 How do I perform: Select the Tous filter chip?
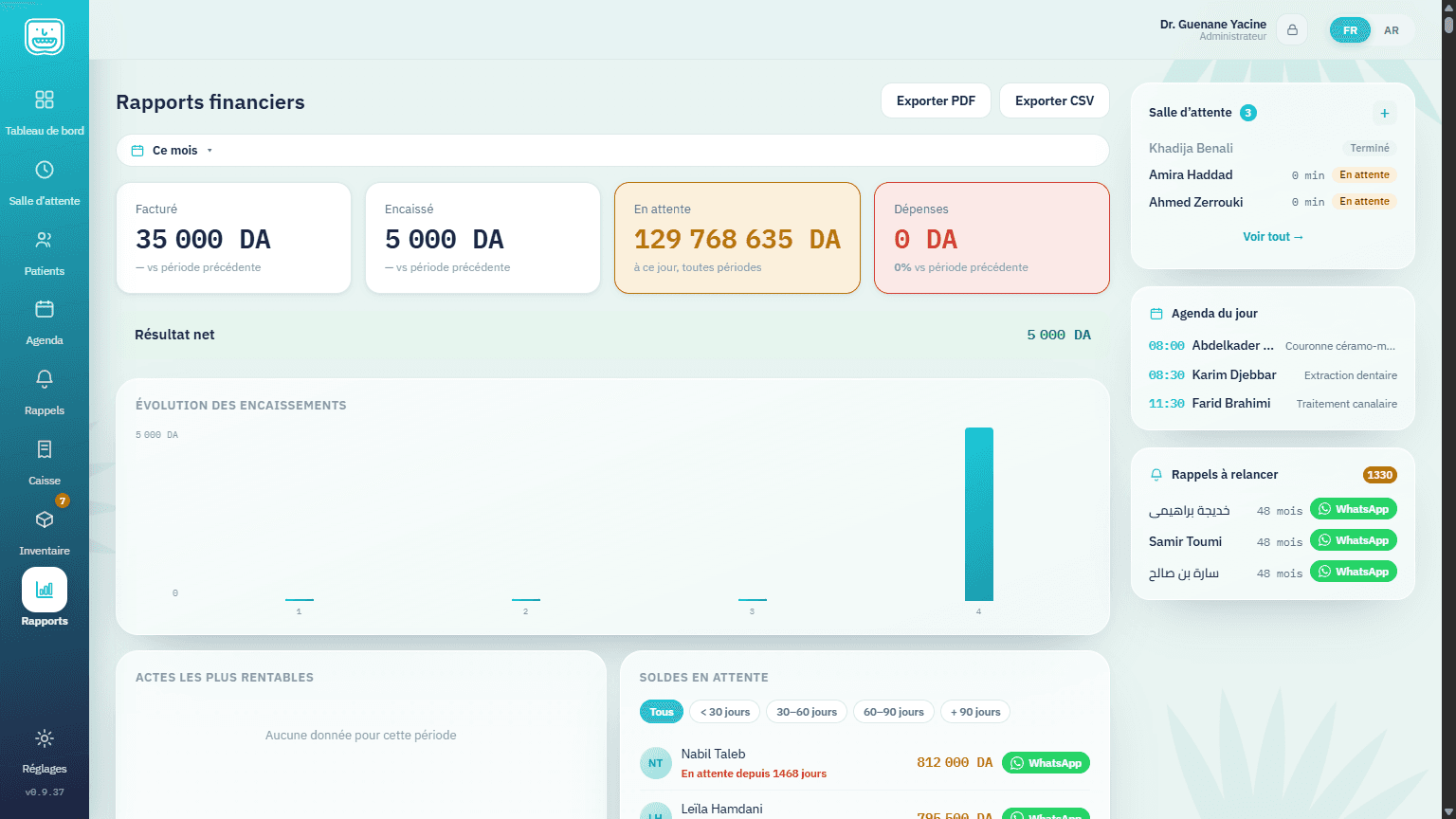point(662,712)
